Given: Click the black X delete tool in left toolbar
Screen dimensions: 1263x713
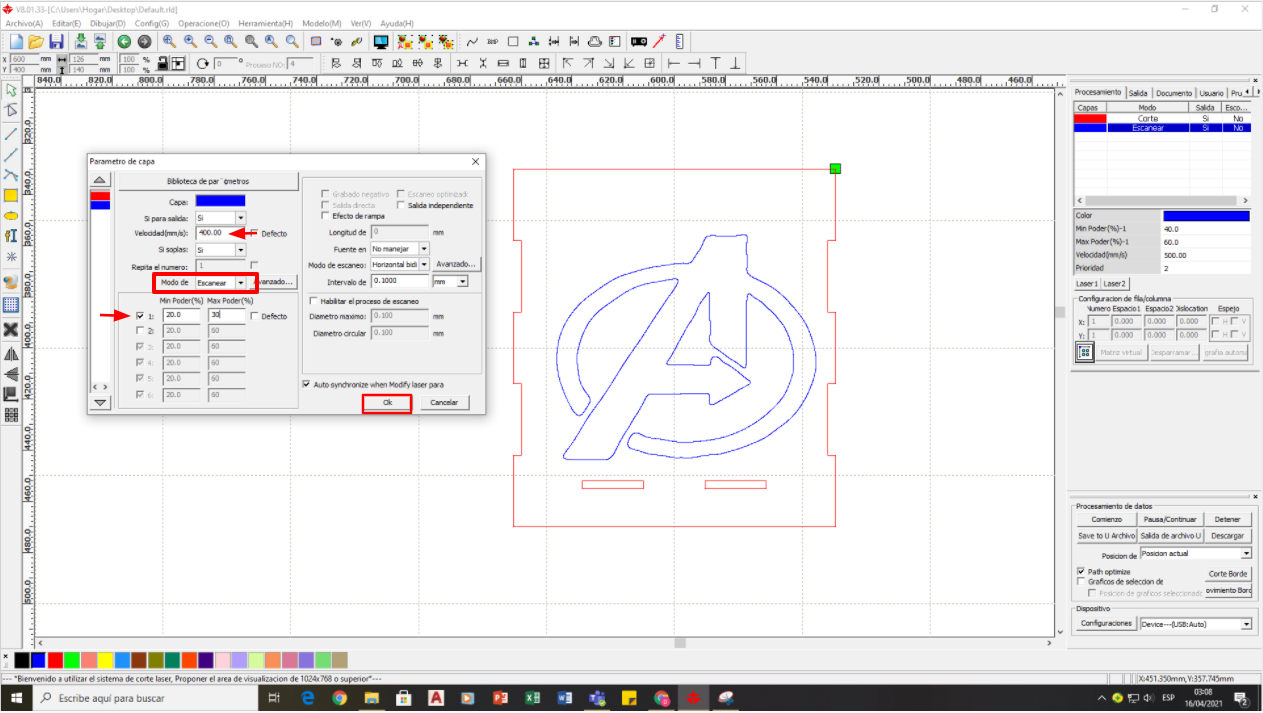Looking at the screenshot, I should click(11, 329).
